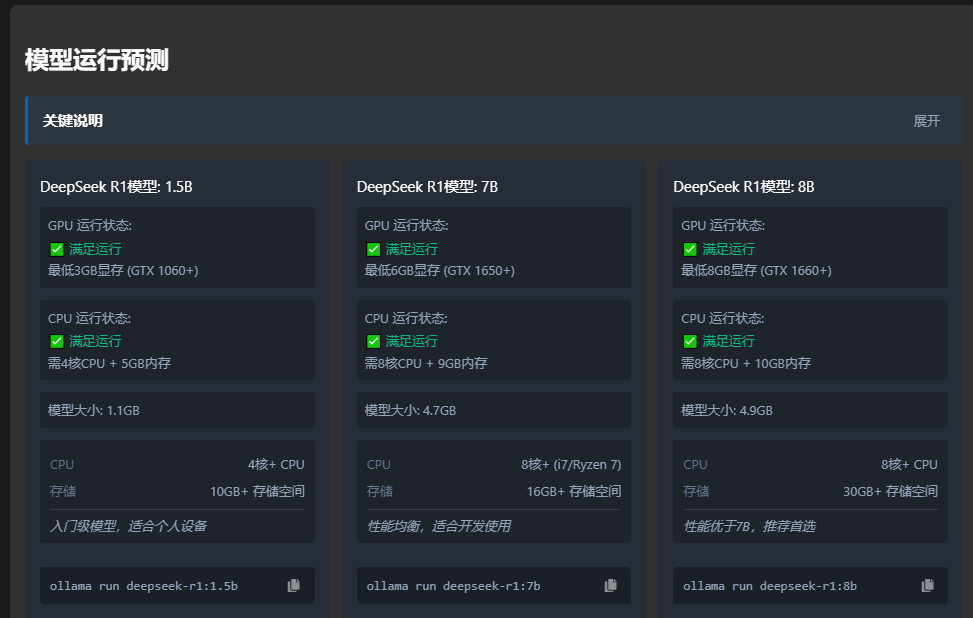Click the 模型运行预测 page heading

click(97, 60)
